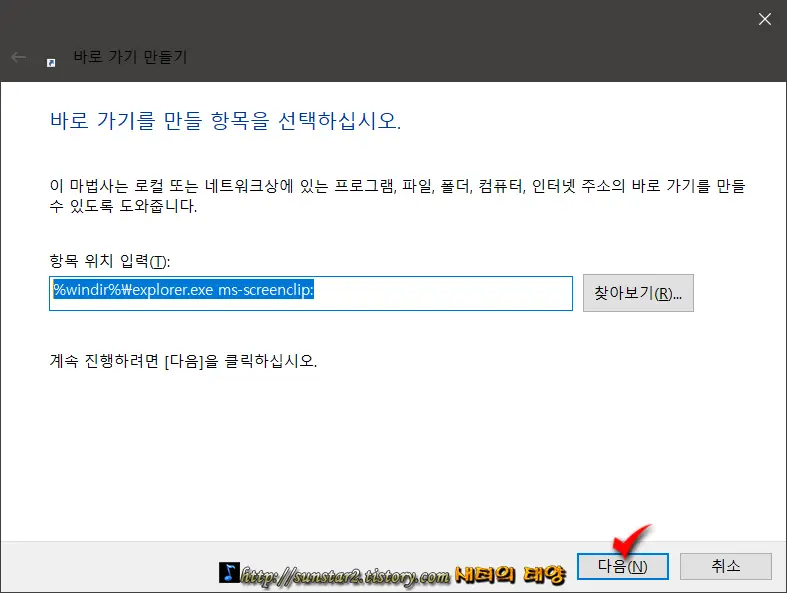
Task: Click the heading 바로 가기를 만들 항목을 선택하십시오
Action: [225, 121]
